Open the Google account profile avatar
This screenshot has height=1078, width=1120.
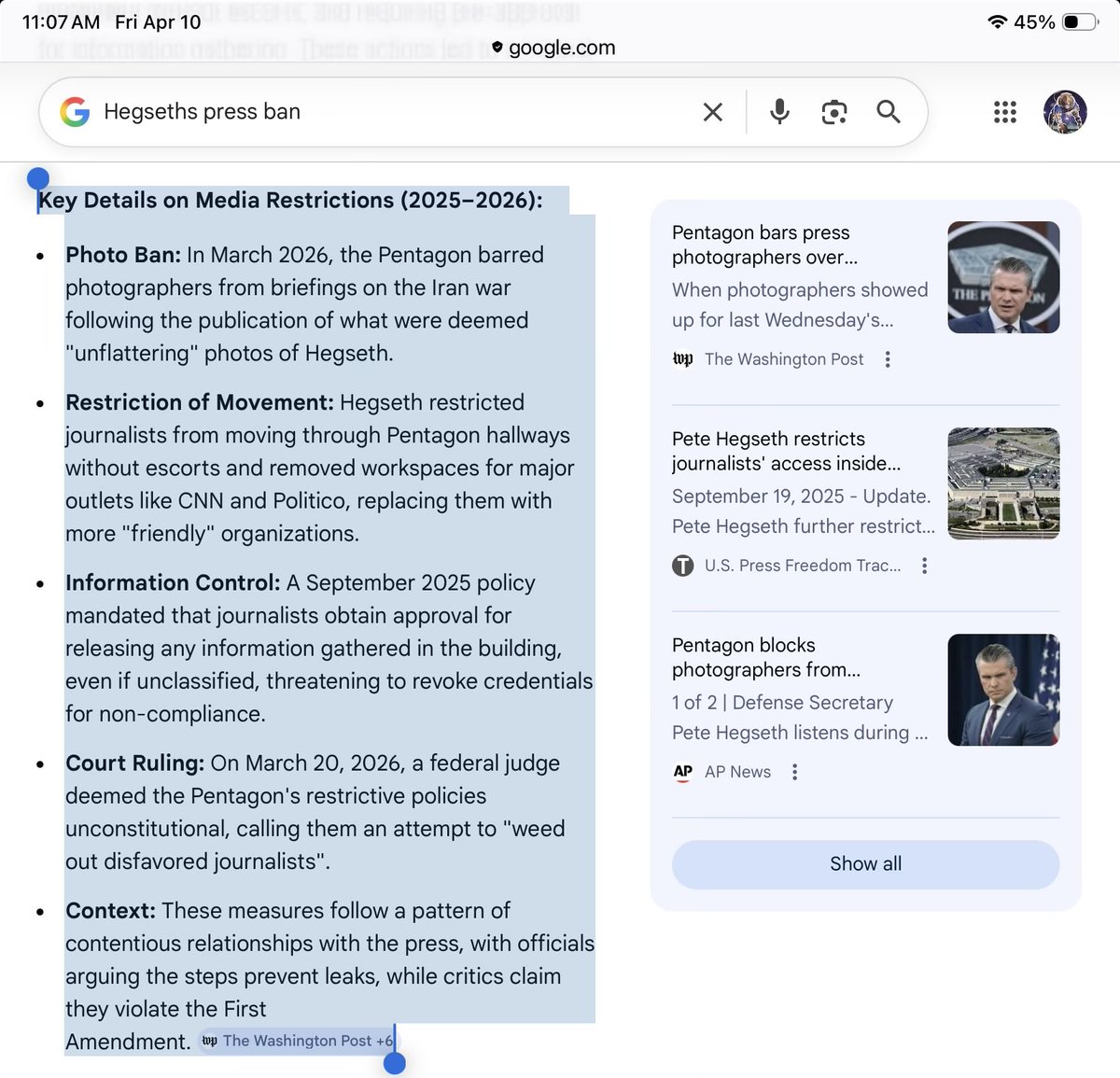(x=1065, y=112)
